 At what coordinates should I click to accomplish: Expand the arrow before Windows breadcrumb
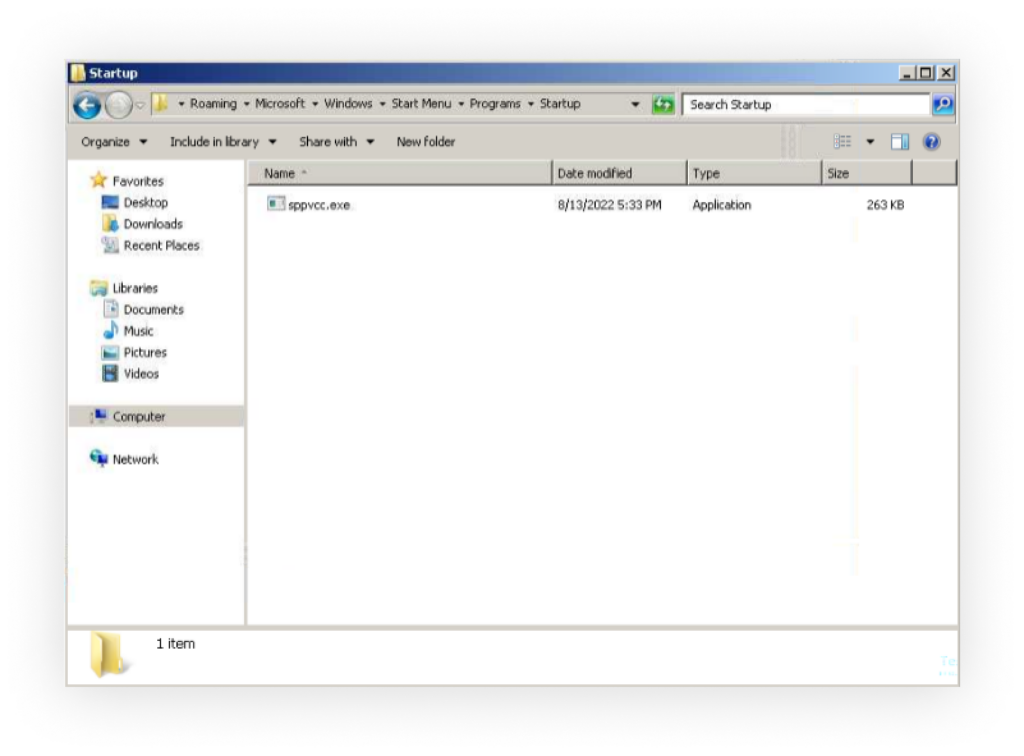tap(315, 104)
